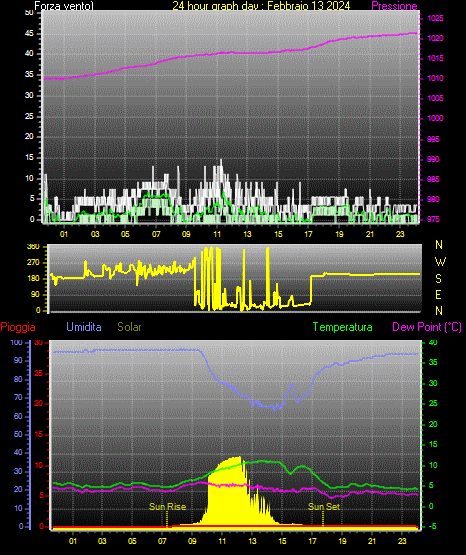Click the W compass direction label
466x555 pixels.
[440, 262]
